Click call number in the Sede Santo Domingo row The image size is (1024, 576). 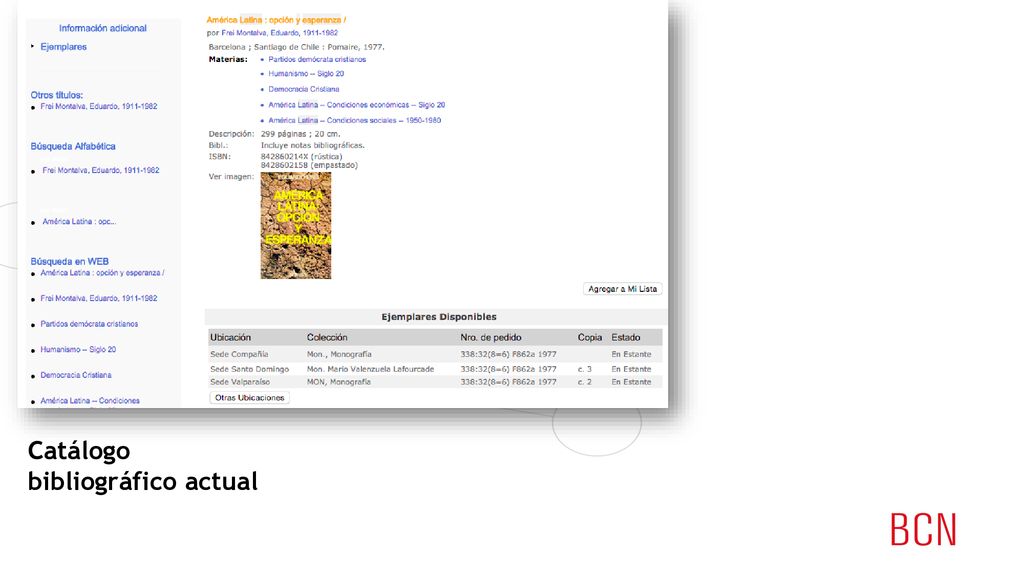tap(508, 369)
